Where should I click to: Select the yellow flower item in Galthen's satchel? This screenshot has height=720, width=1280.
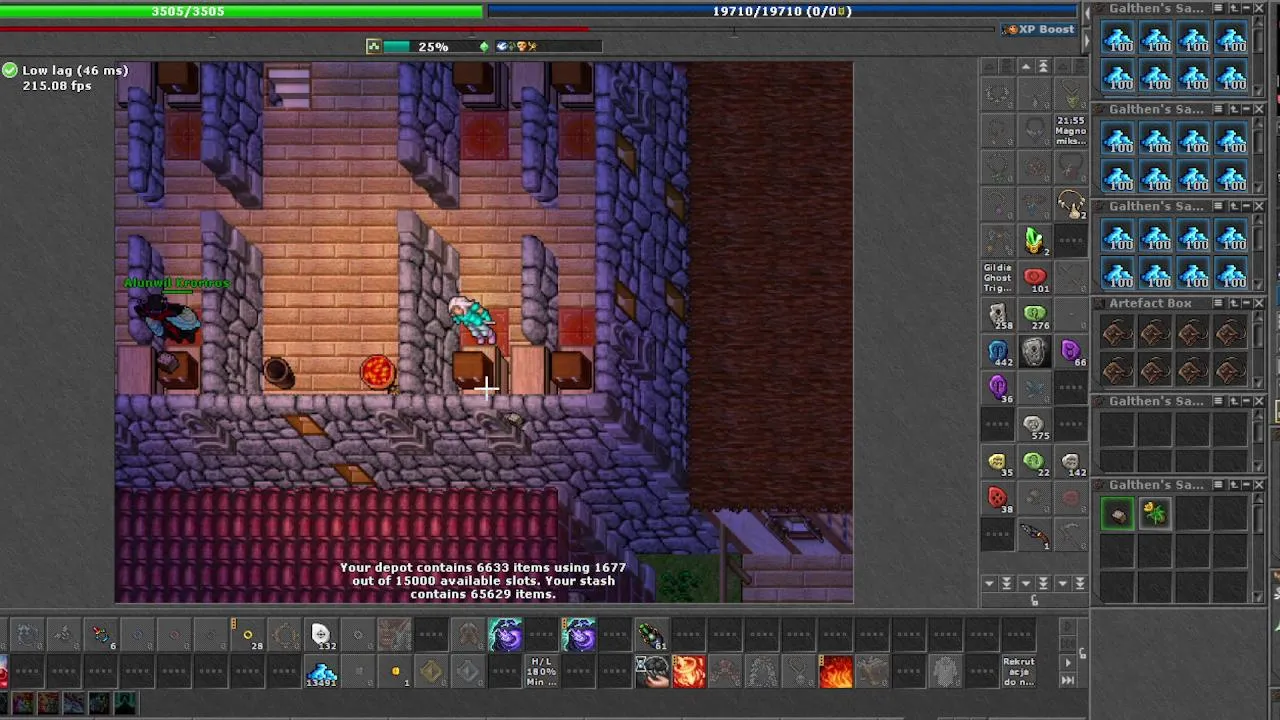pyautogui.click(x=1155, y=514)
